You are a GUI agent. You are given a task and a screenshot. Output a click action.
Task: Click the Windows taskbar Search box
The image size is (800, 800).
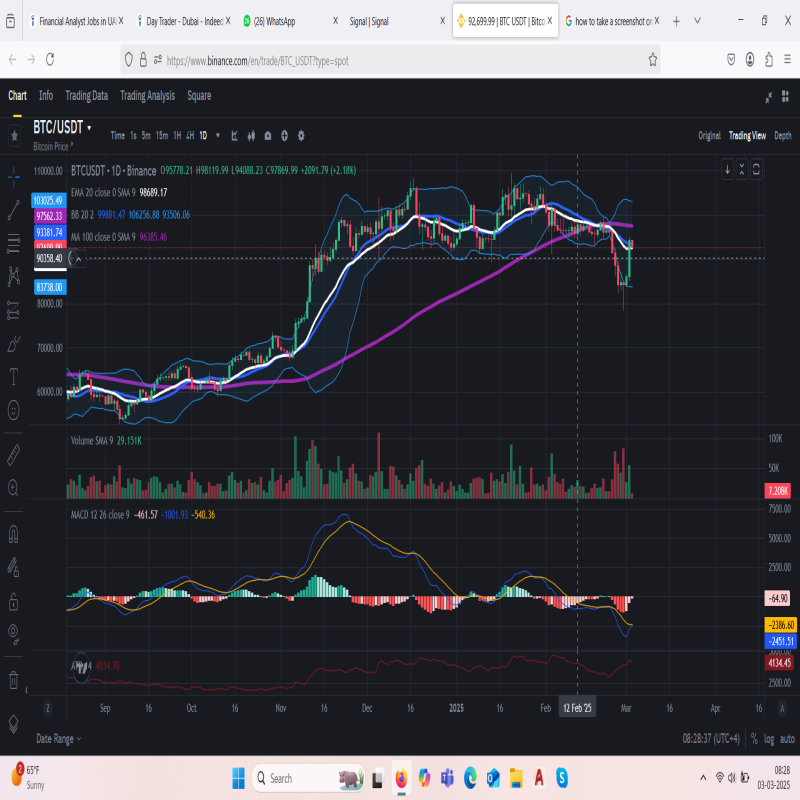click(x=308, y=778)
